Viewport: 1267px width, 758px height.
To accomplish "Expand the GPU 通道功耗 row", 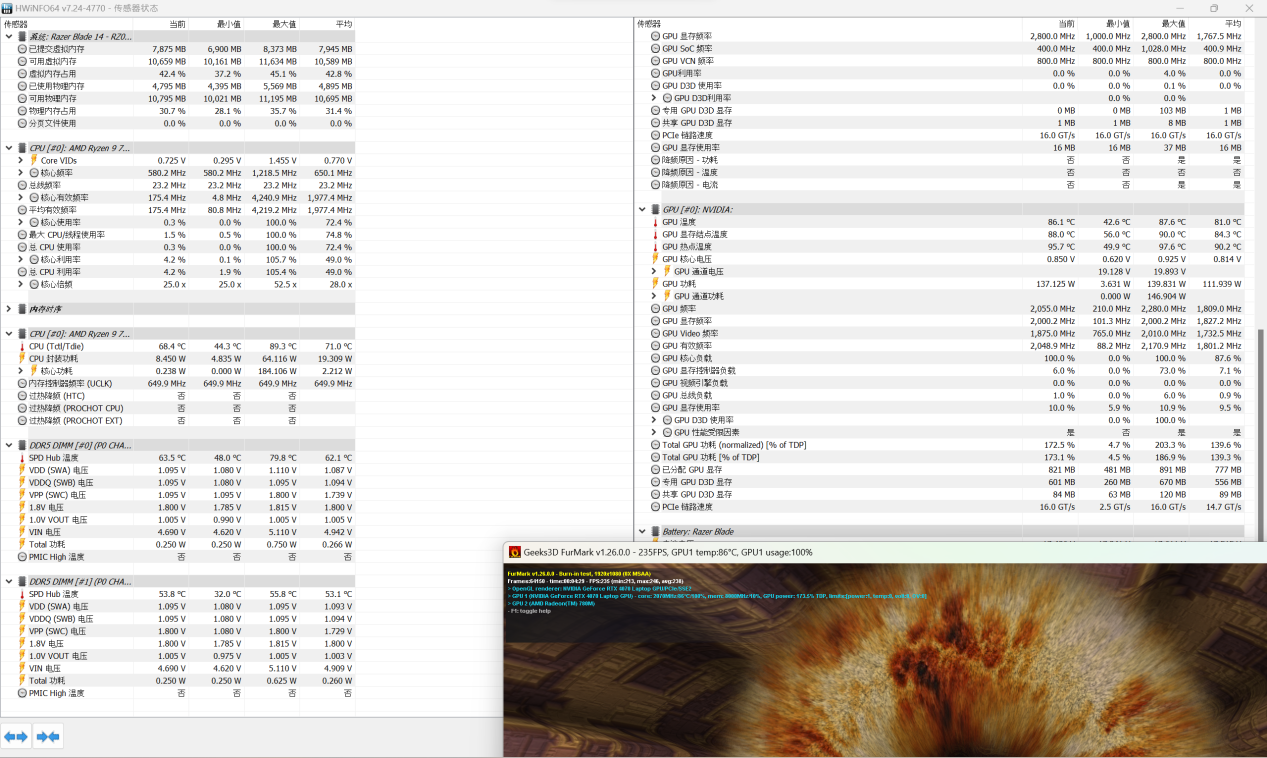I will (654, 296).
